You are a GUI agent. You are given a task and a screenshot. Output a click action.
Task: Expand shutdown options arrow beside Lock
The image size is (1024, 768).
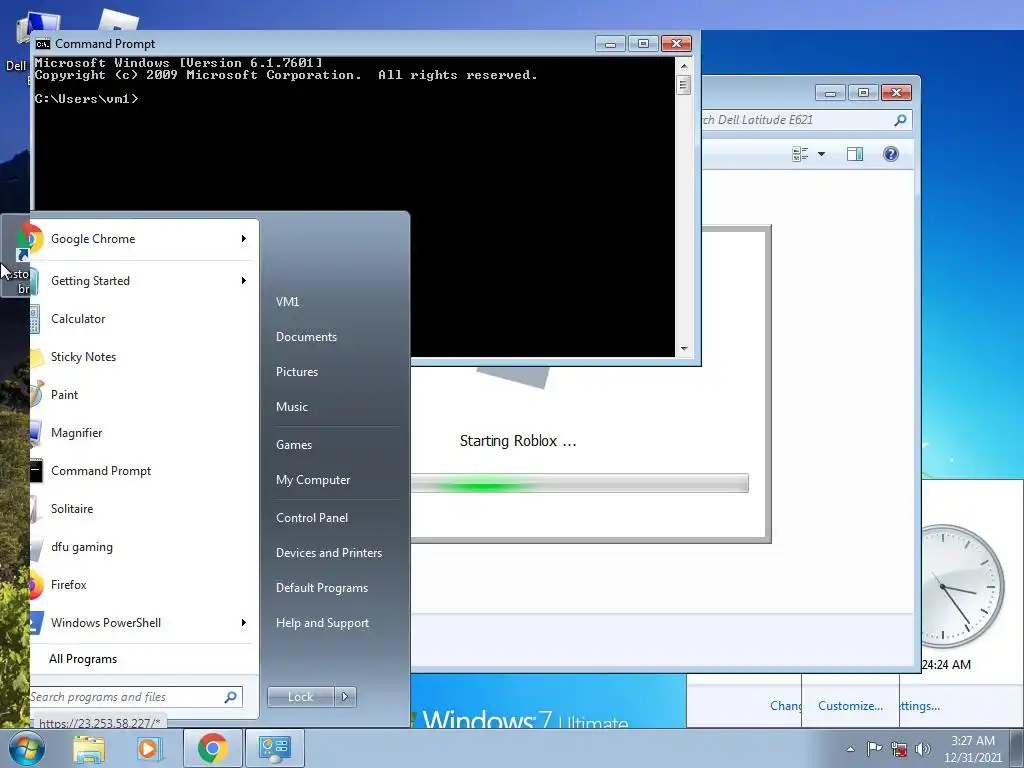345,697
